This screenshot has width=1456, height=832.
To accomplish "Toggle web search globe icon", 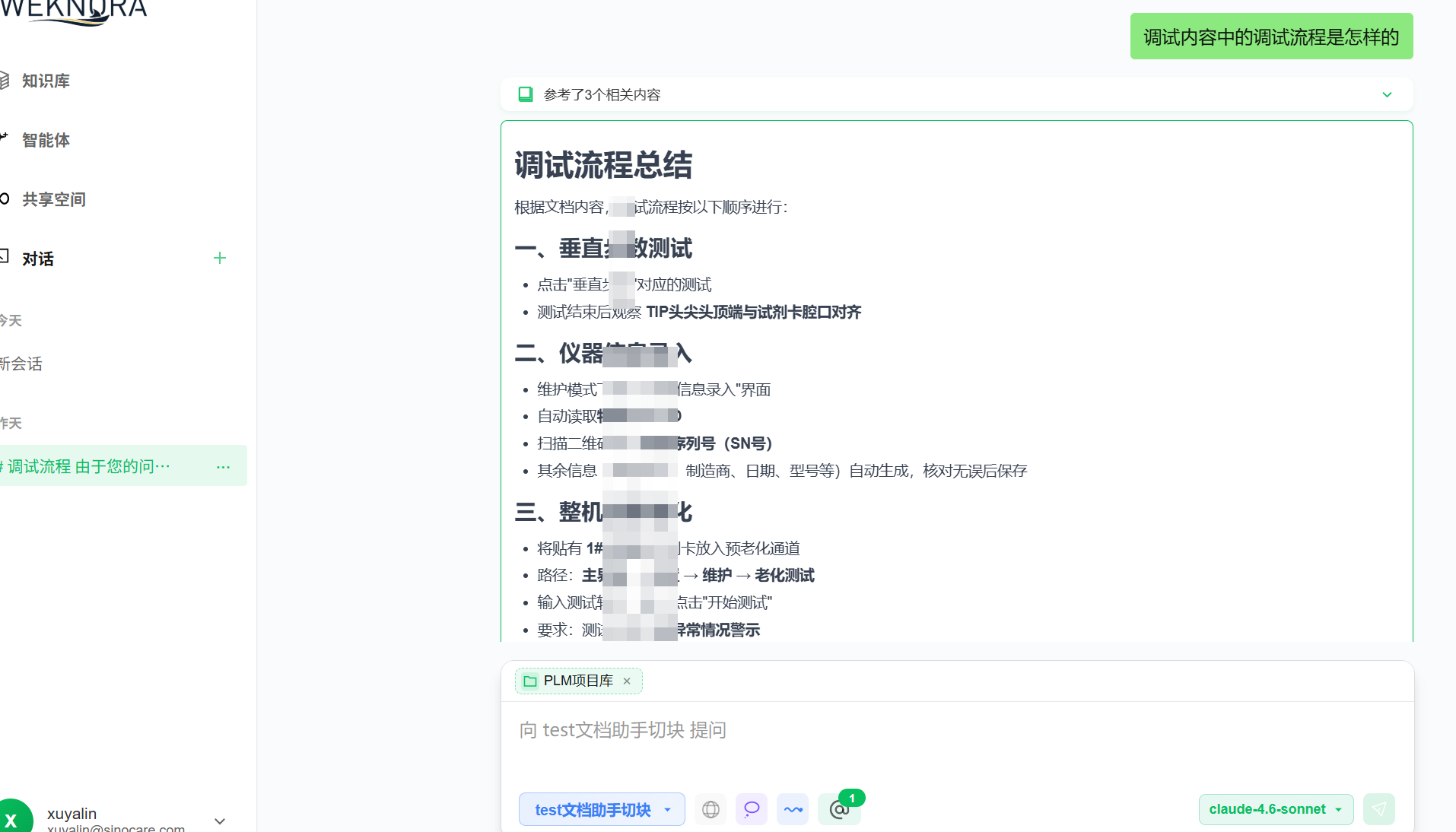I will pos(711,809).
